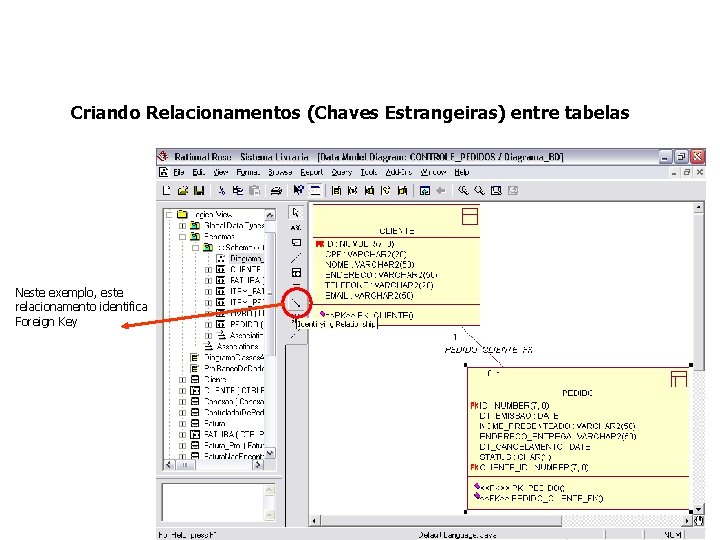The height and width of the screenshot is (540, 720).
Task: Create a new model with New icon
Action: point(167,190)
